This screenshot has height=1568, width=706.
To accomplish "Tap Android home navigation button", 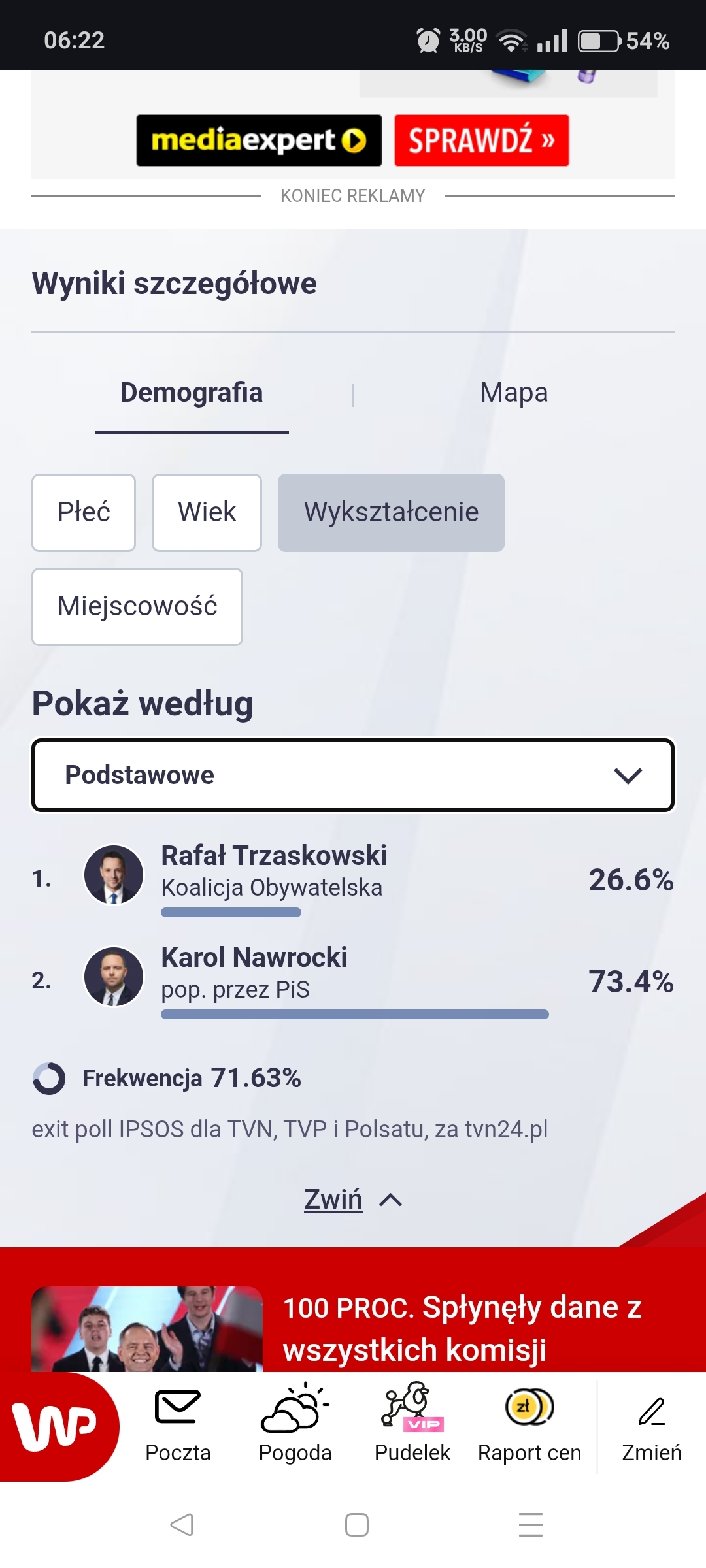I will point(356,1525).
